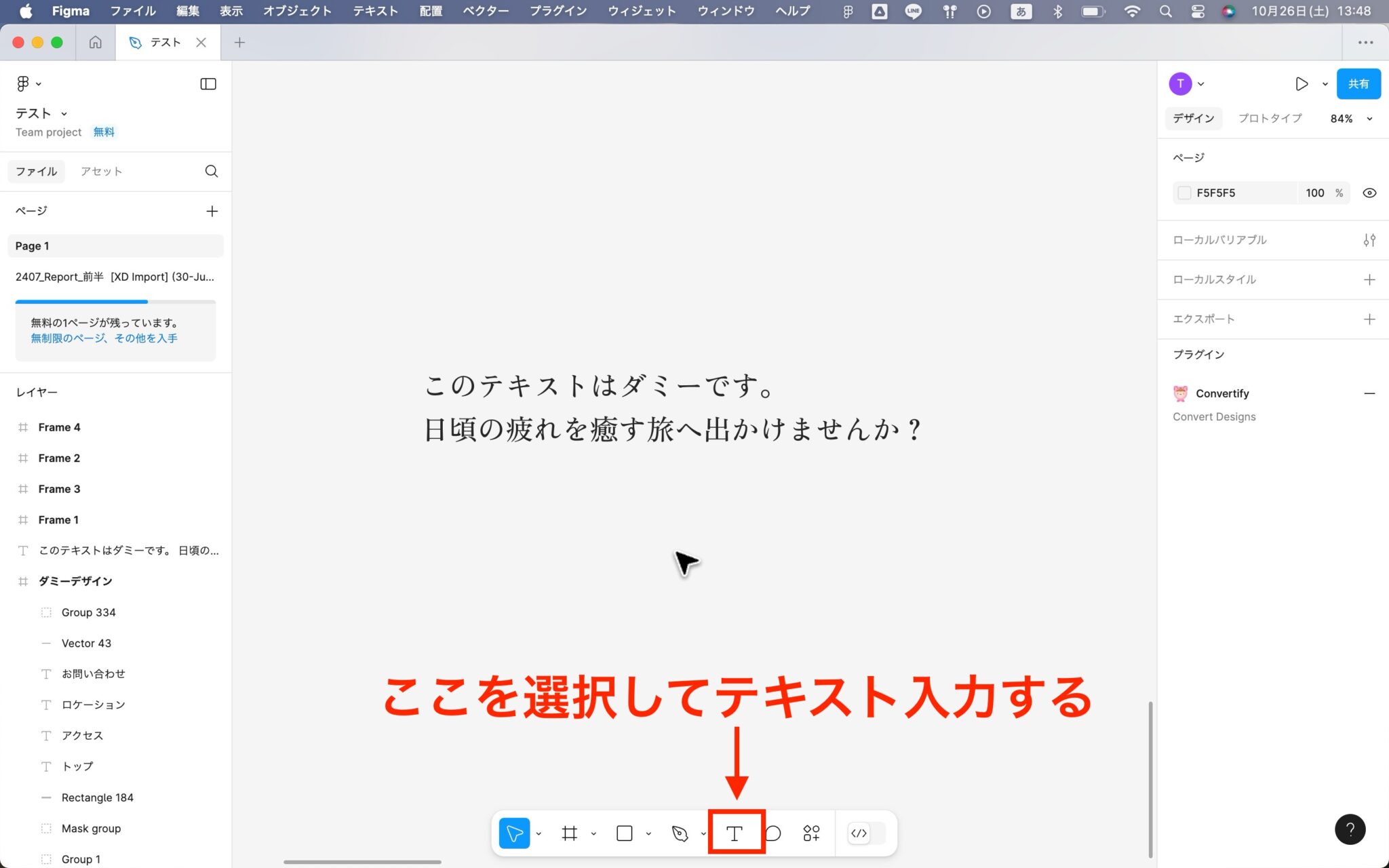Viewport: 1389px width, 868px height.
Task: Toggle the page color visibility eye icon
Action: [1370, 193]
